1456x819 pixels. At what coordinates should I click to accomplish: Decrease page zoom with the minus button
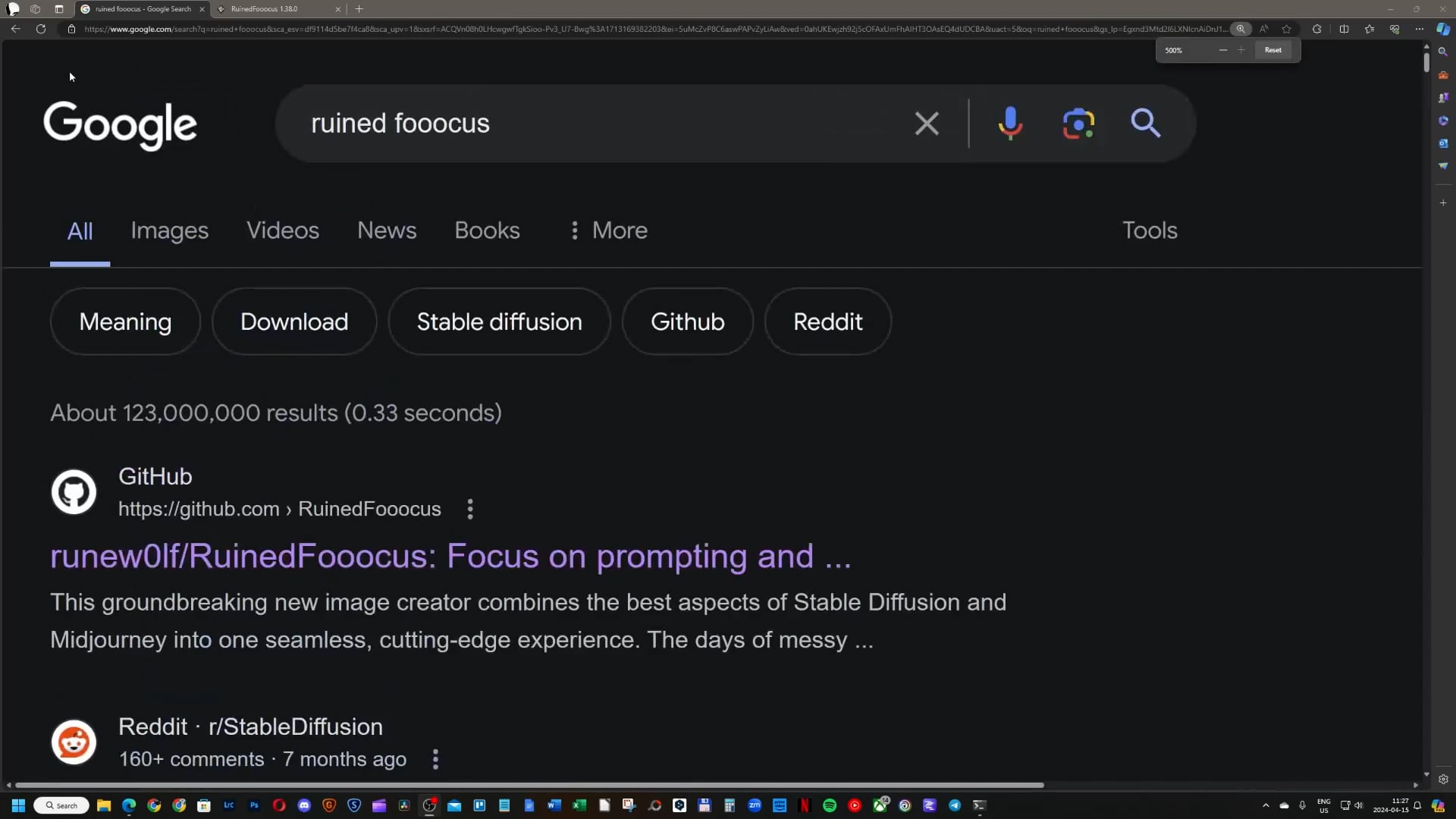[1223, 50]
